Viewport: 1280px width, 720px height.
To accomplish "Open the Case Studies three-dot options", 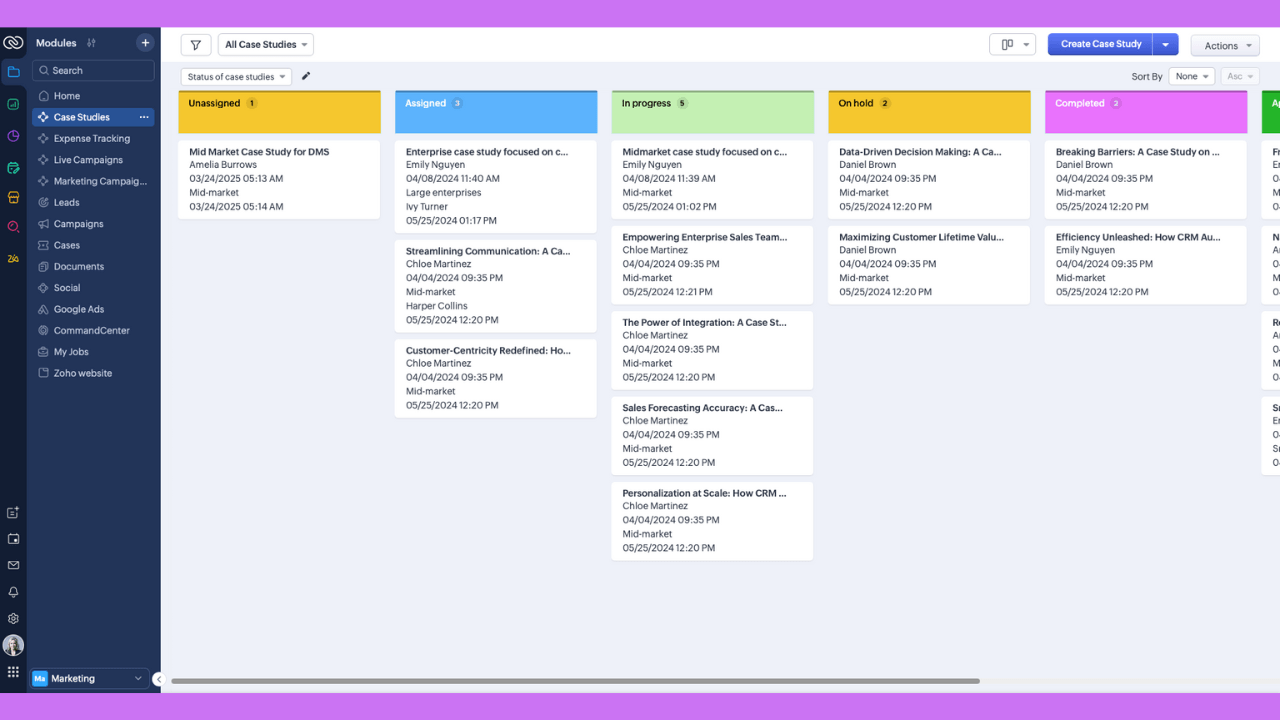I will [x=144, y=117].
